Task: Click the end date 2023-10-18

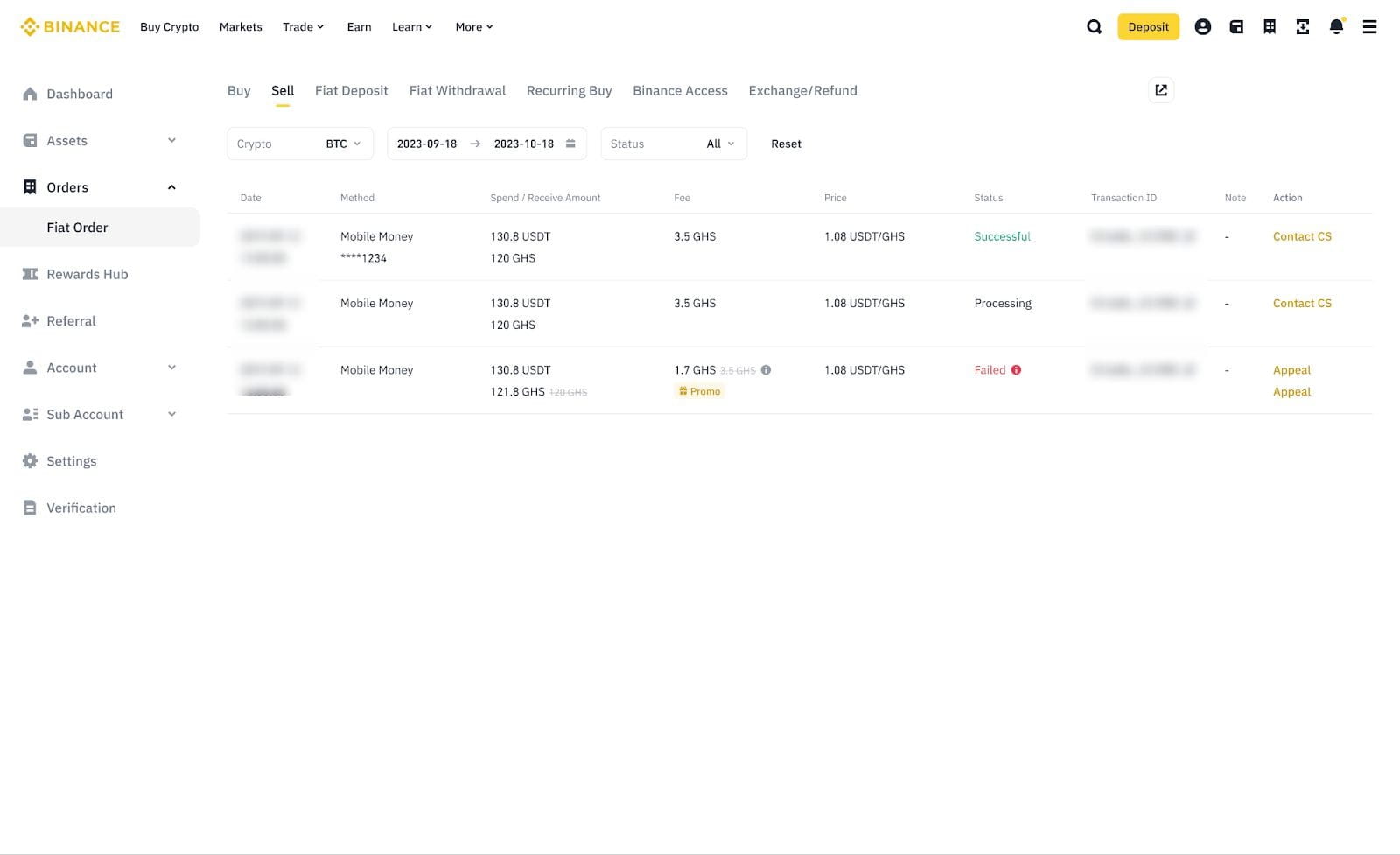Action: point(523,144)
